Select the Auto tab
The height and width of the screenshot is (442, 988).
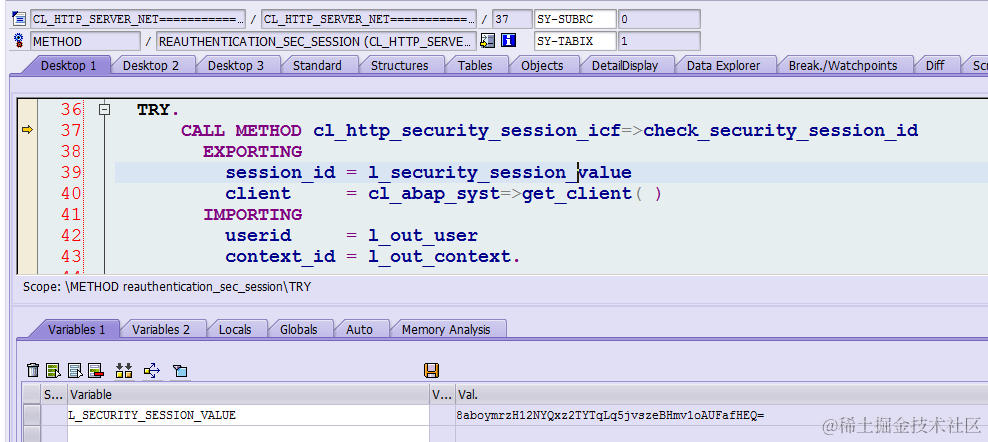[359, 329]
